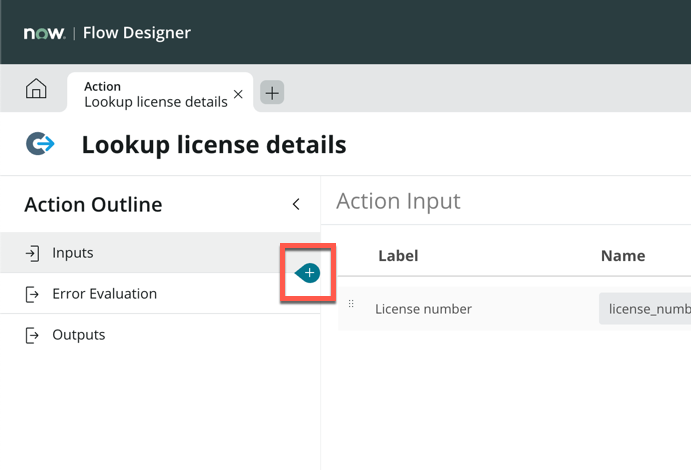Open a new tab with plus button
691x470 pixels.
click(x=272, y=93)
